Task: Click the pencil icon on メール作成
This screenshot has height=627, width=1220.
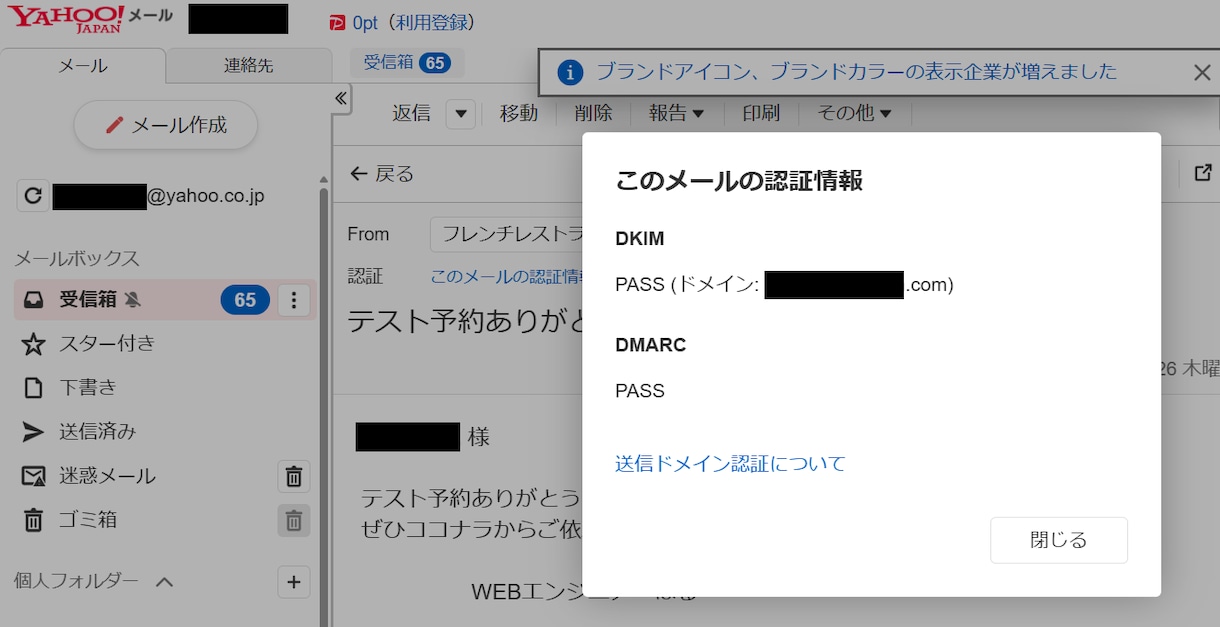Action: pos(114,125)
